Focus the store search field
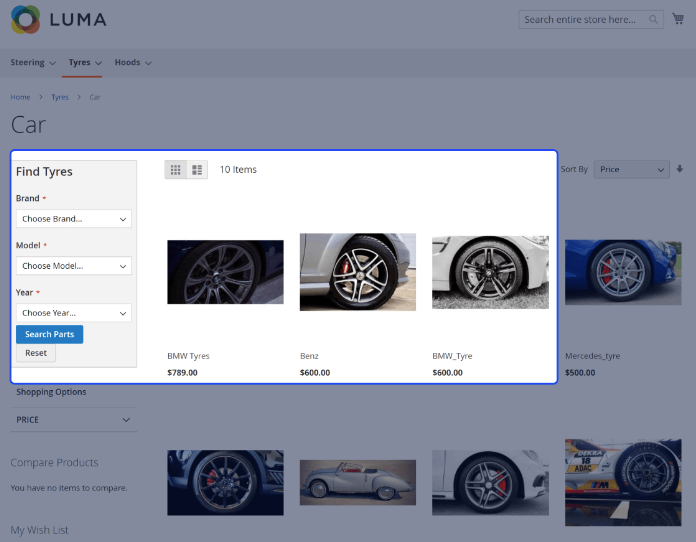The image size is (696, 542). tap(591, 20)
